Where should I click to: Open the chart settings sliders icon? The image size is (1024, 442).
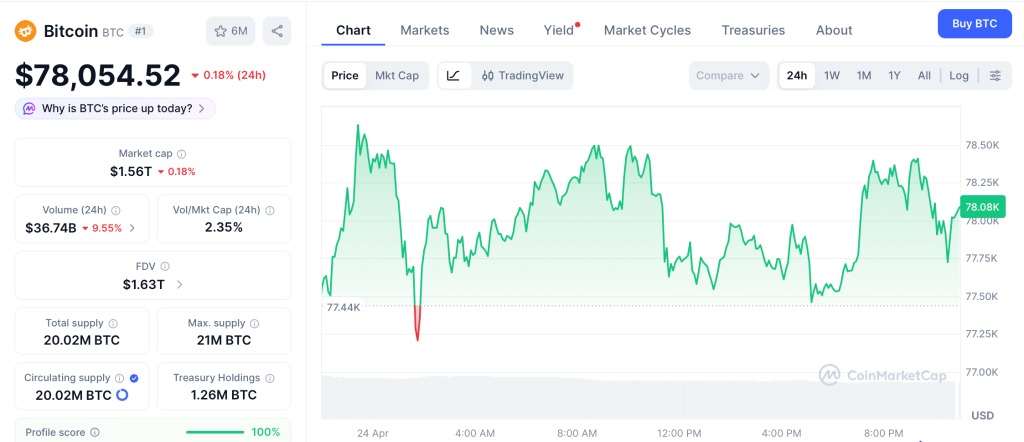click(x=995, y=75)
